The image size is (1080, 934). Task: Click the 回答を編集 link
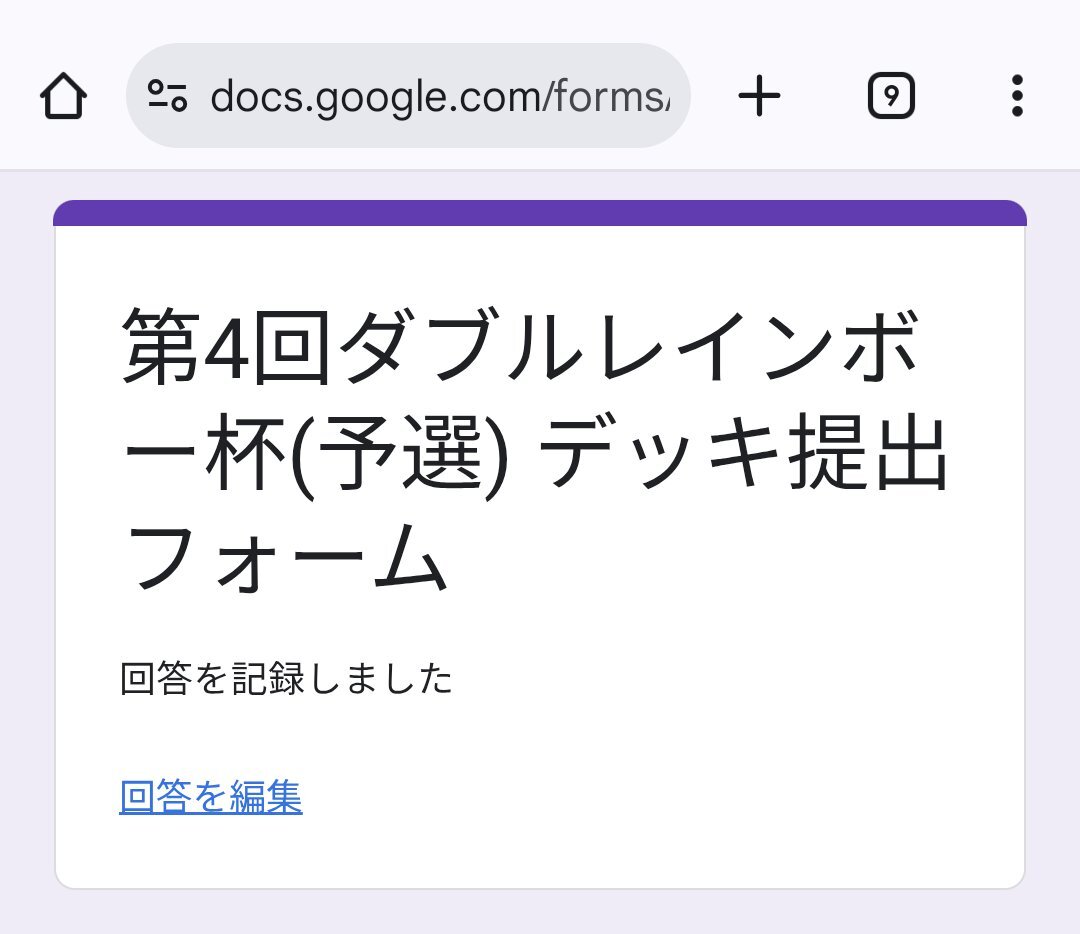pyautogui.click(x=211, y=797)
